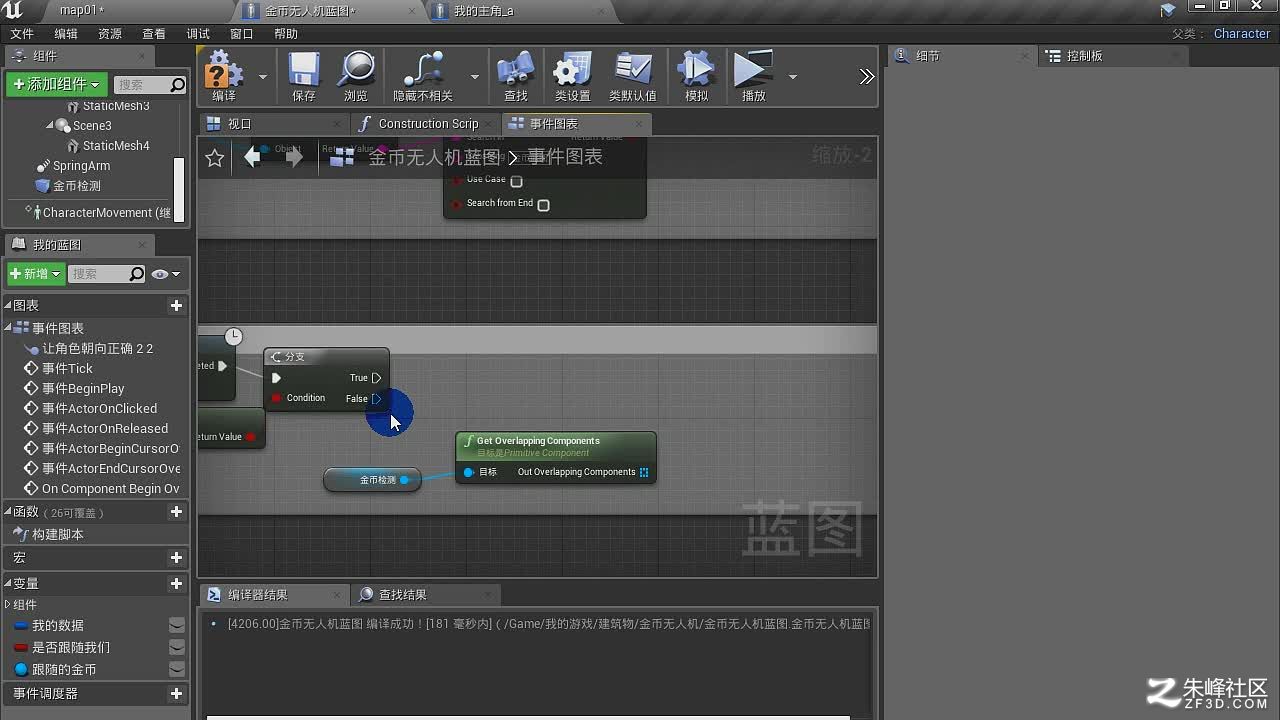
Task: Toggle the Use Case checkbox
Action: point(517,181)
